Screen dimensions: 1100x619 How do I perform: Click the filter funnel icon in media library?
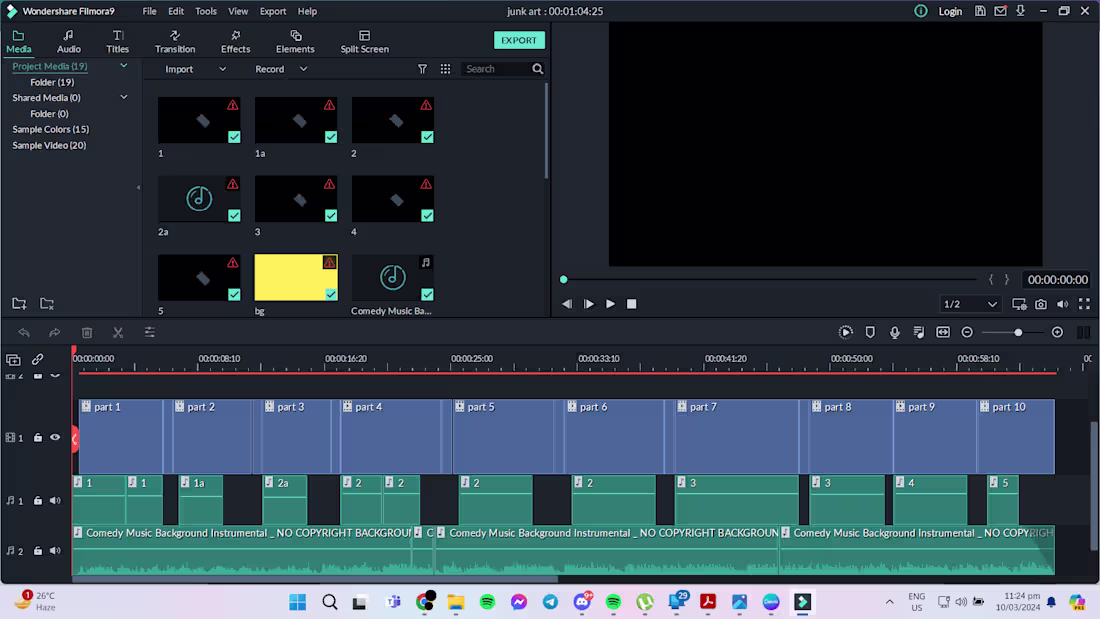422,69
